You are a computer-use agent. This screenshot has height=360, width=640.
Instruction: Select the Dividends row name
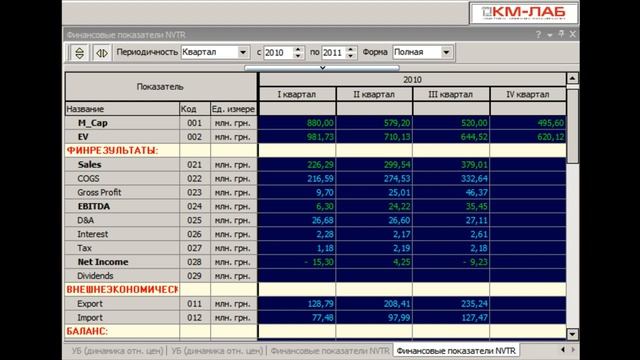coord(95,276)
